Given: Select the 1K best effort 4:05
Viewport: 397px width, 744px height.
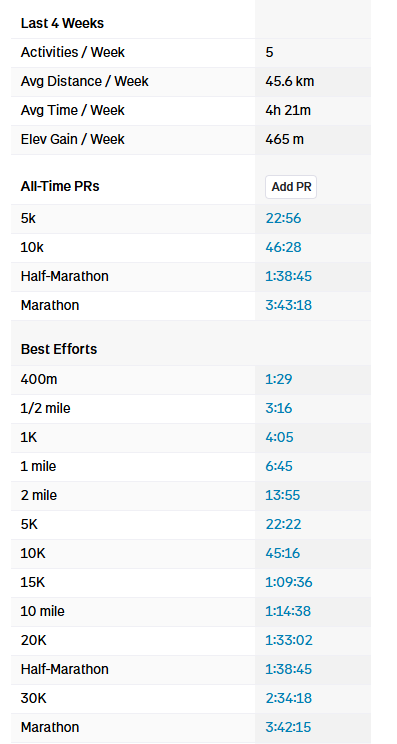Looking at the screenshot, I should 279,437.
